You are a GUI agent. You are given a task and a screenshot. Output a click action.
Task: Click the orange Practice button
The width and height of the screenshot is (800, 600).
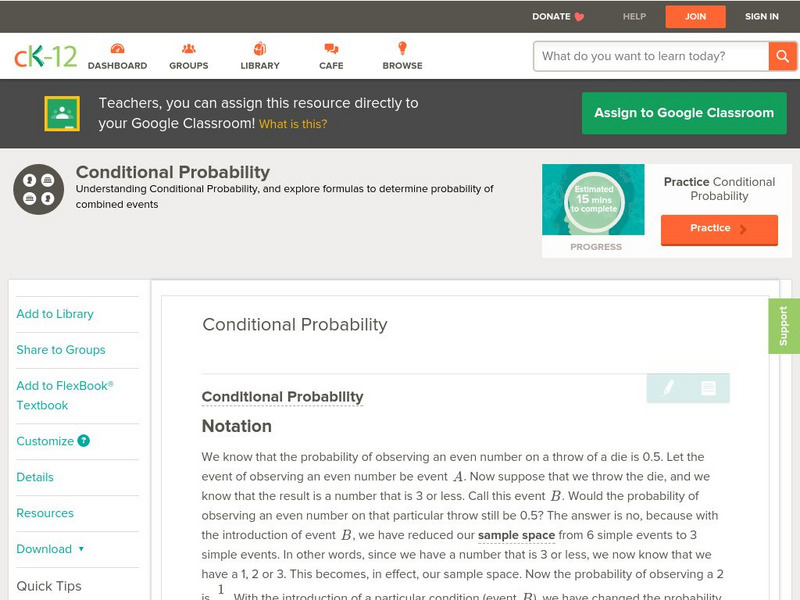[x=718, y=229]
